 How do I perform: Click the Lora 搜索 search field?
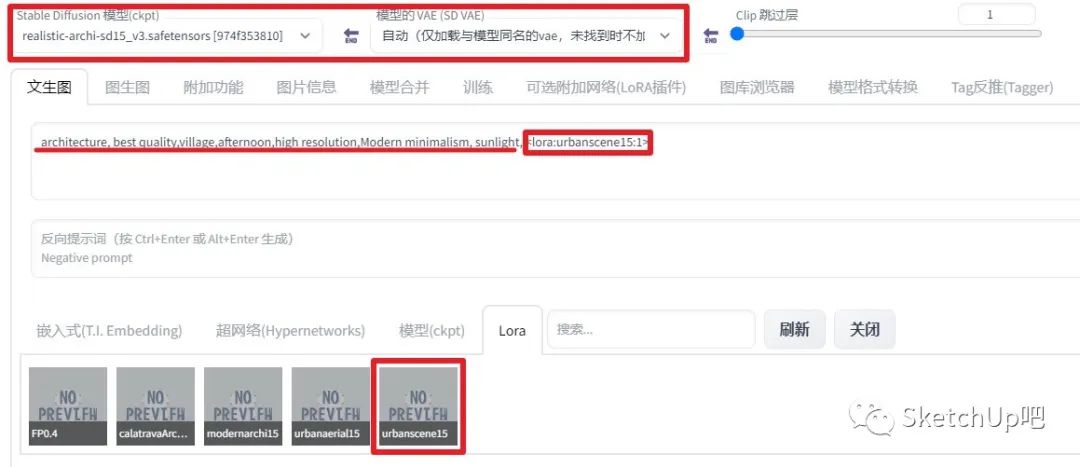click(652, 329)
